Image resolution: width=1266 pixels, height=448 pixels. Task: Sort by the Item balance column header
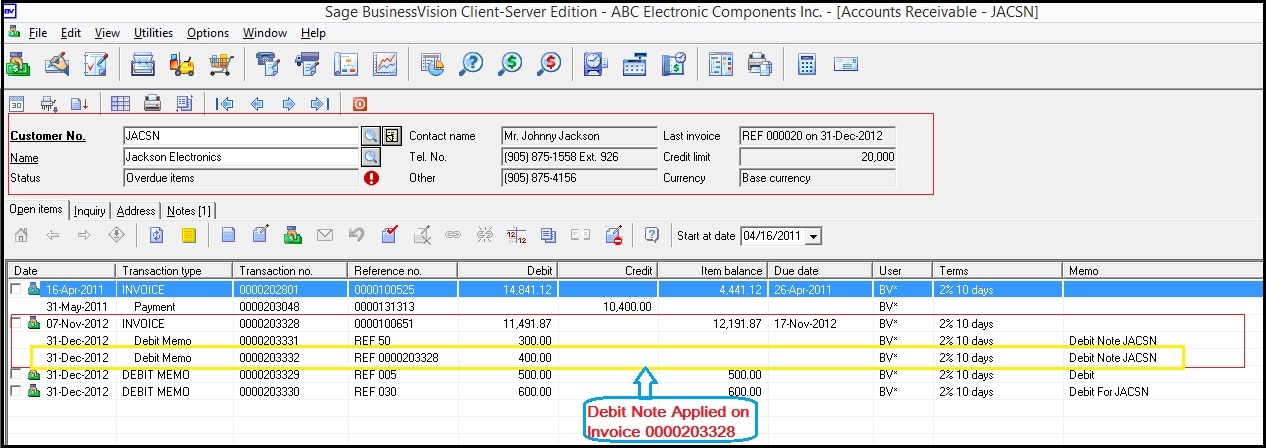(x=712, y=271)
